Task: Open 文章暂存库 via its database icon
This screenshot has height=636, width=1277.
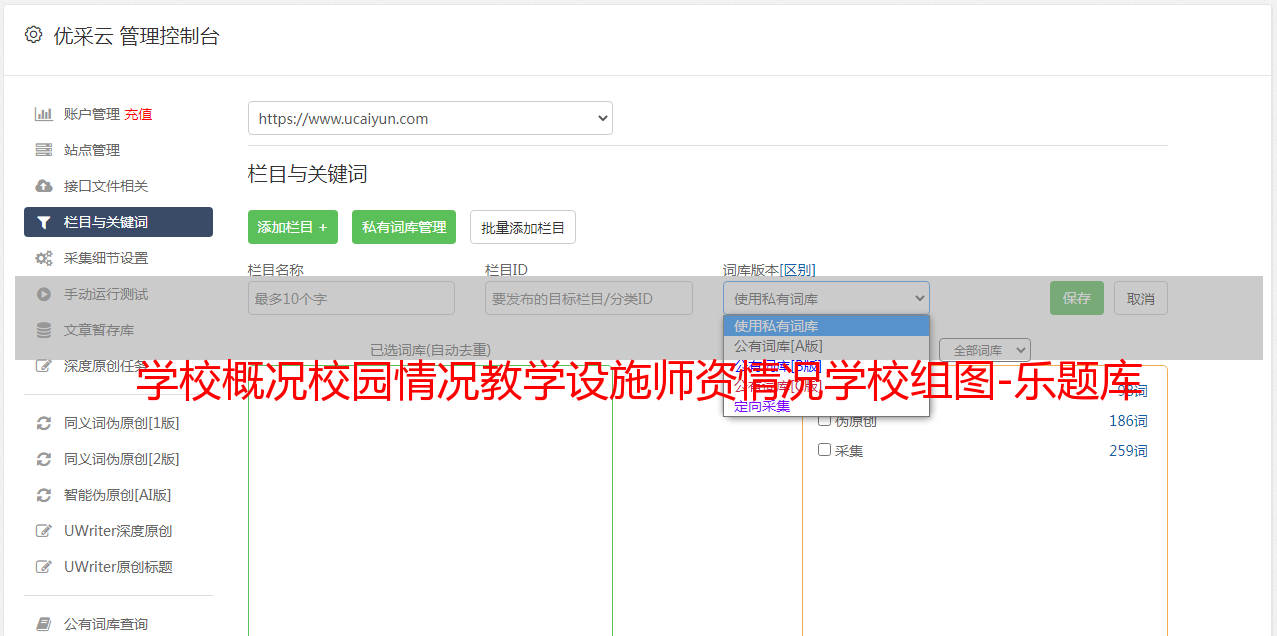Action: pos(43,330)
